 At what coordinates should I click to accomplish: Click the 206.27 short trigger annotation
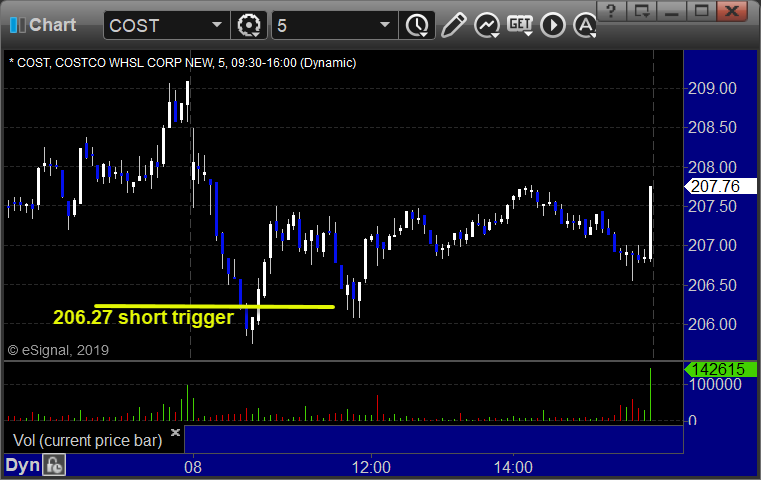[144, 317]
